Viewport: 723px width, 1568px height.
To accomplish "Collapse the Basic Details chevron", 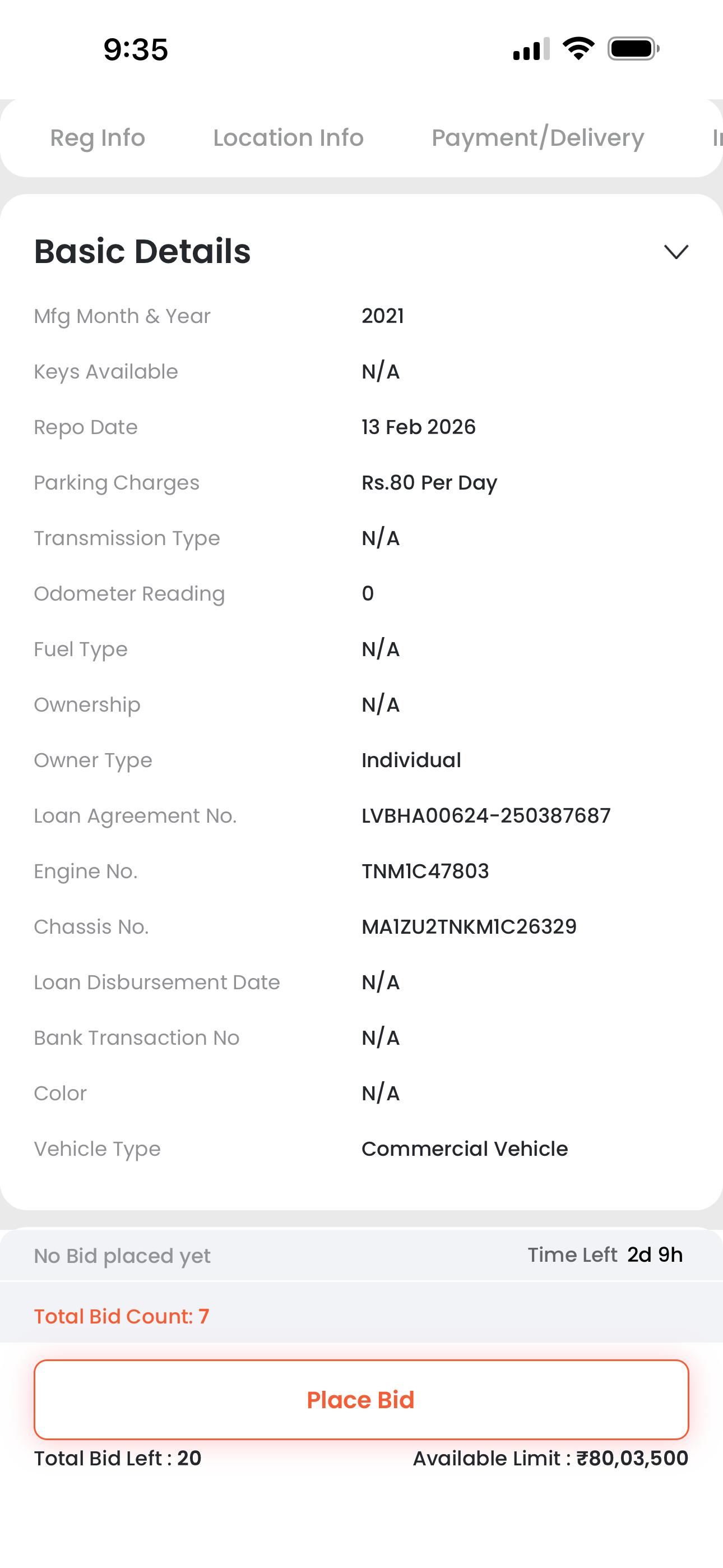I will click(675, 252).
